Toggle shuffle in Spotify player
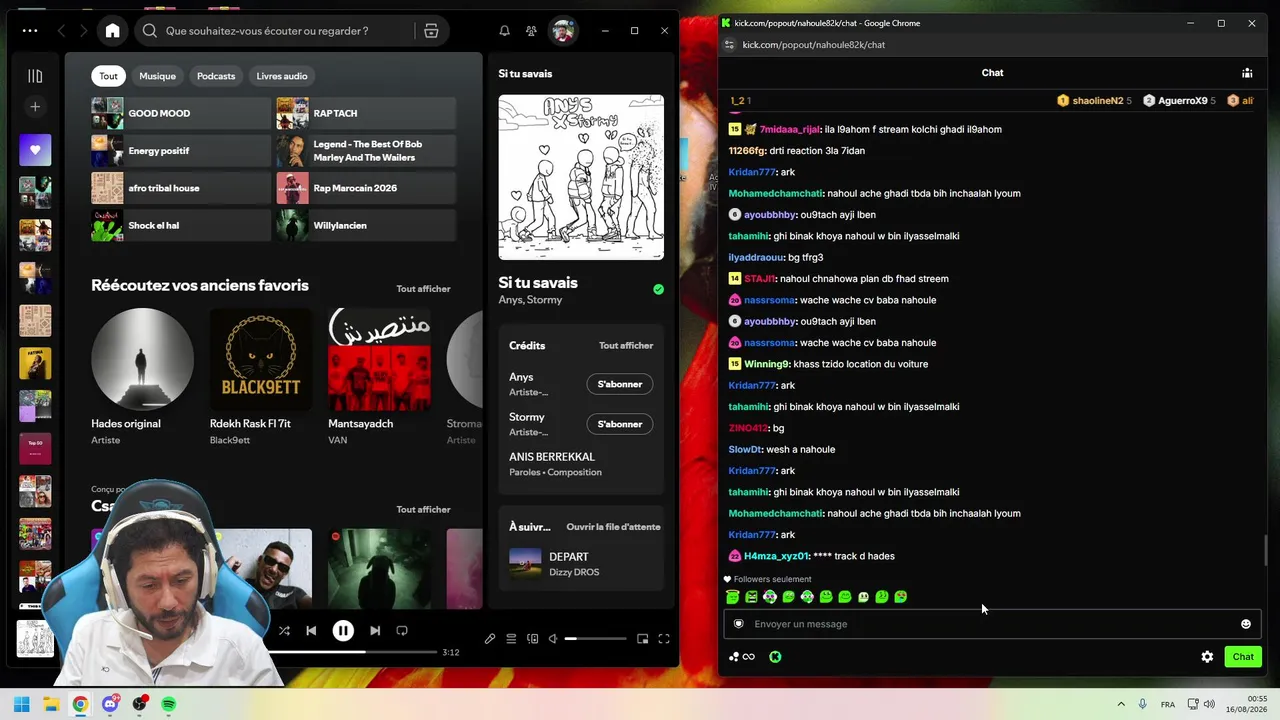Image resolution: width=1280 pixels, height=720 pixels. point(284,631)
